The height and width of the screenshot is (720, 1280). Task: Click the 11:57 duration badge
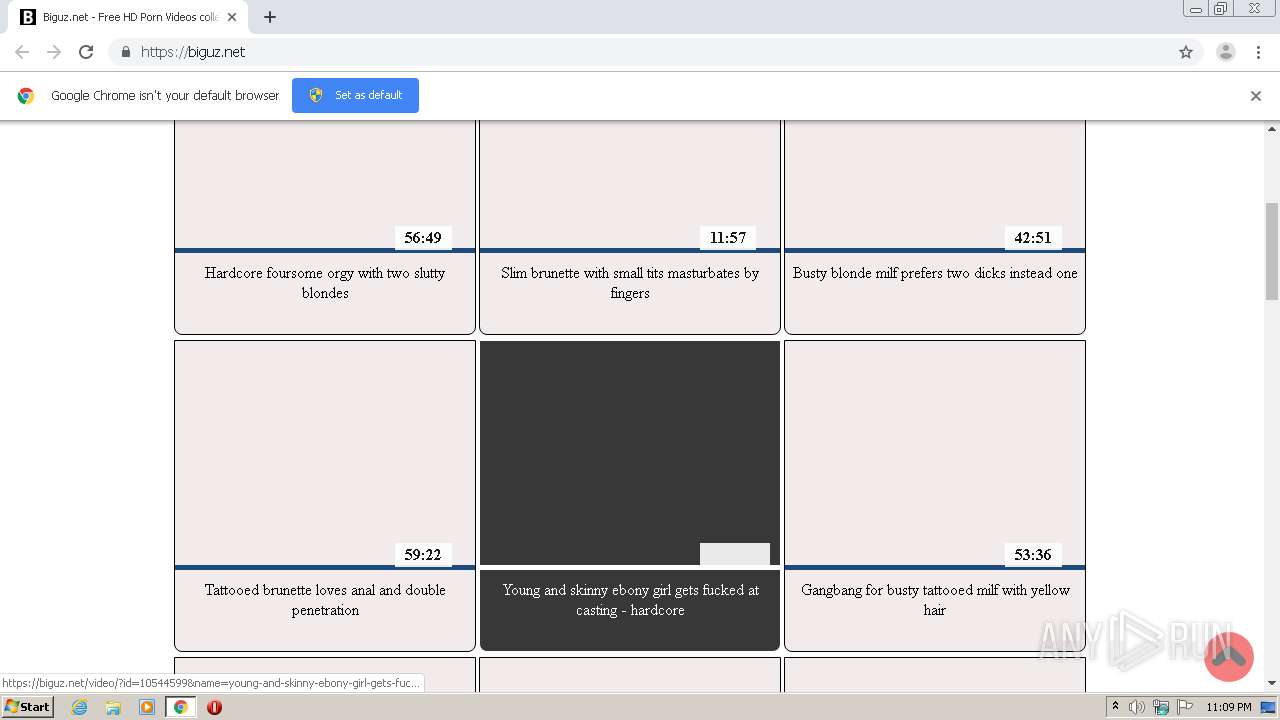728,238
